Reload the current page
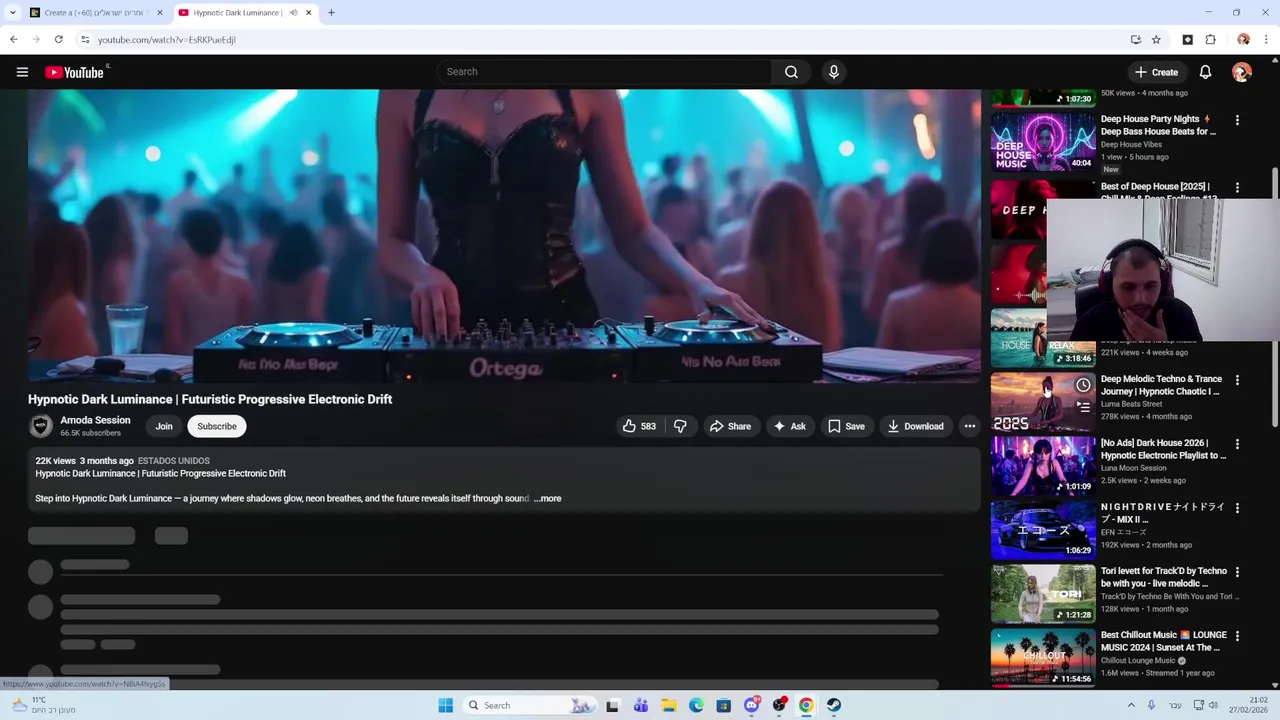Image resolution: width=1280 pixels, height=720 pixels. (59, 40)
